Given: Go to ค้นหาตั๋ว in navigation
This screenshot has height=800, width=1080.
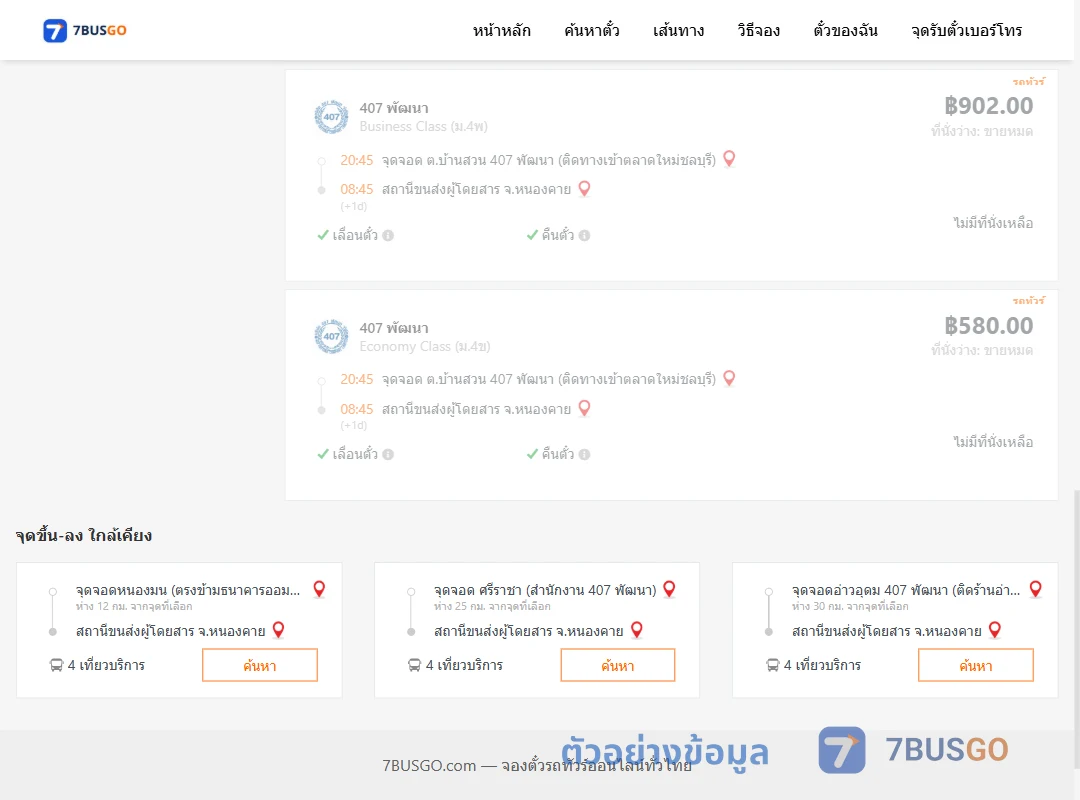Looking at the screenshot, I should pos(592,30).
